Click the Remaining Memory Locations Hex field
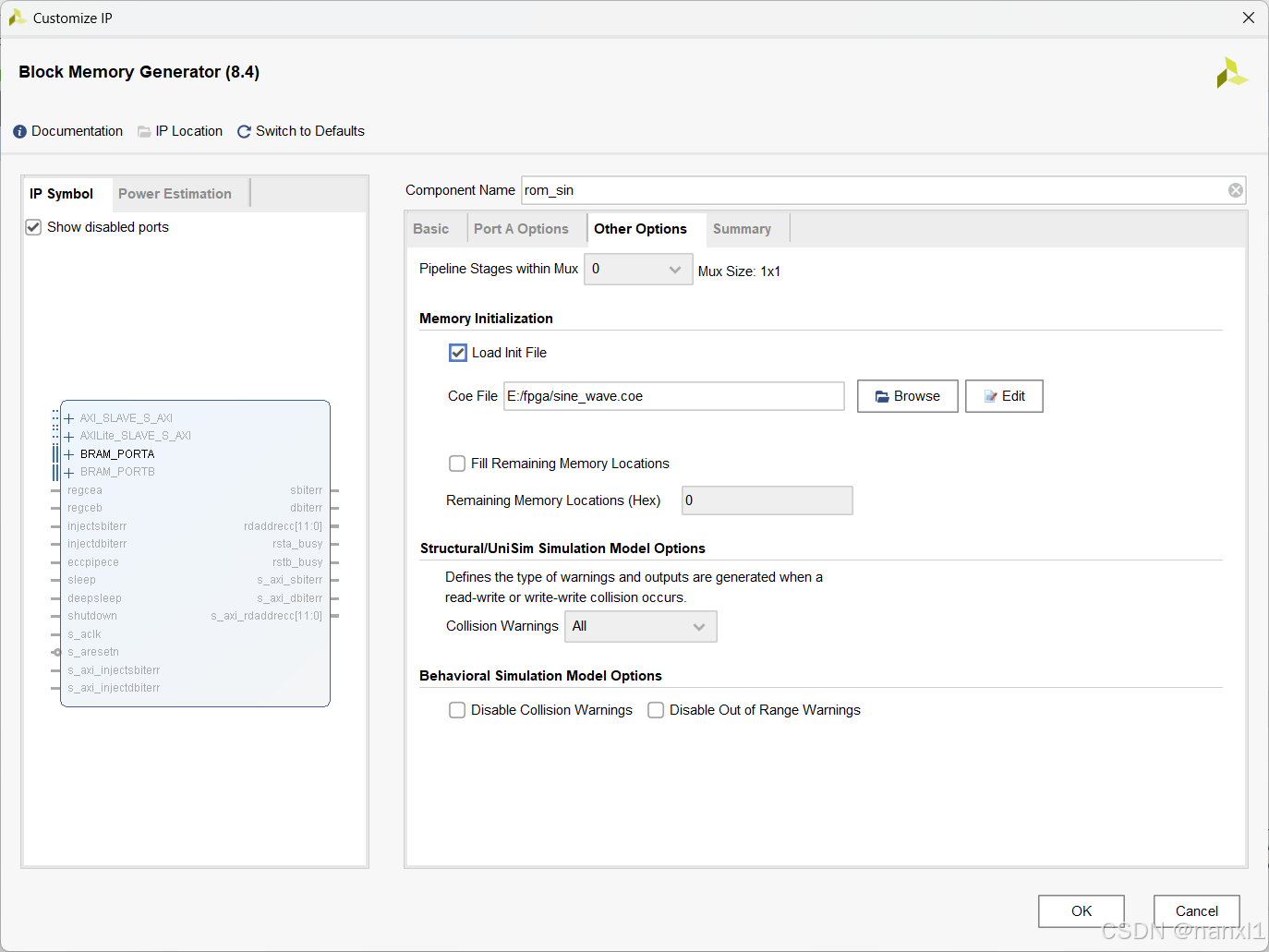1269x952 pixels. 767,500
